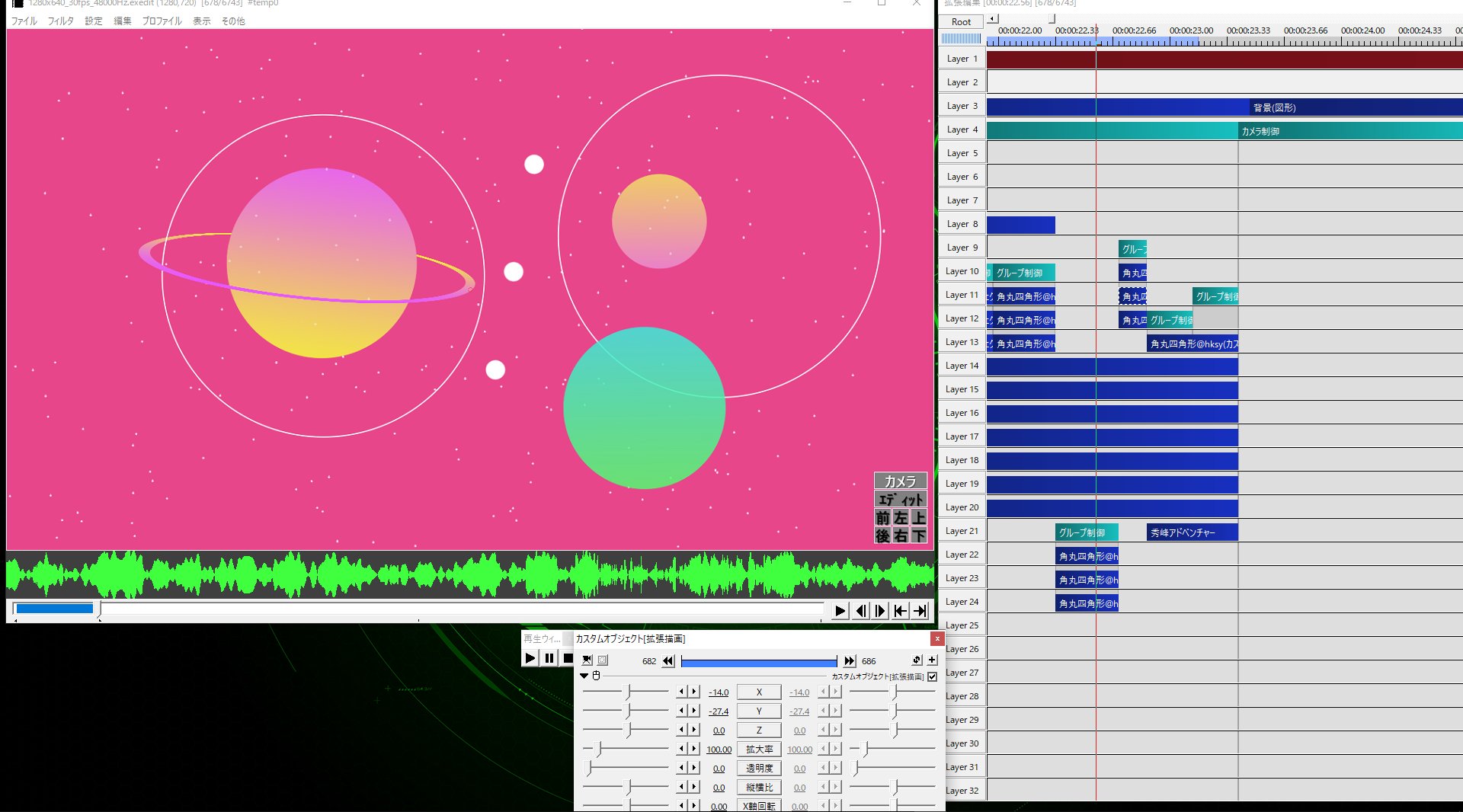This screenshot has width=1463, height=812.
Task: Toggle visibility of Layer 4
Action: [962, 129]
